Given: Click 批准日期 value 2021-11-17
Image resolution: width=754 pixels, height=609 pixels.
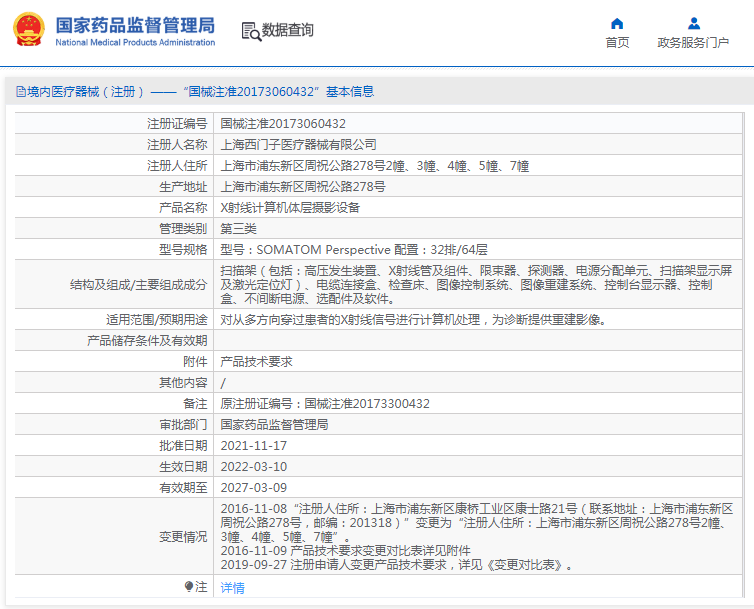Looking at the screenshot, I should (x=253, y=446).
